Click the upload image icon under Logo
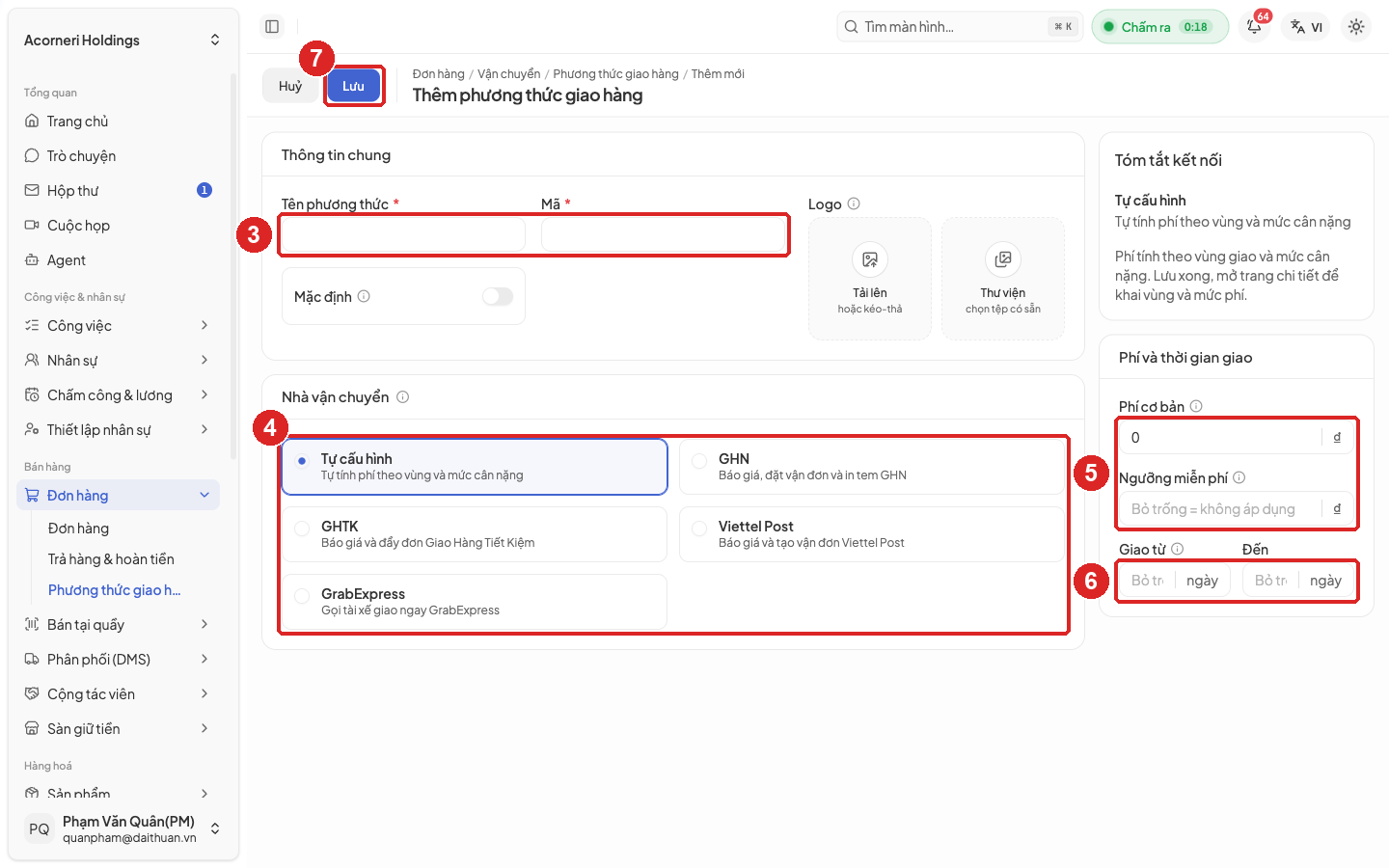1389x868 pixels. [870, 259]
